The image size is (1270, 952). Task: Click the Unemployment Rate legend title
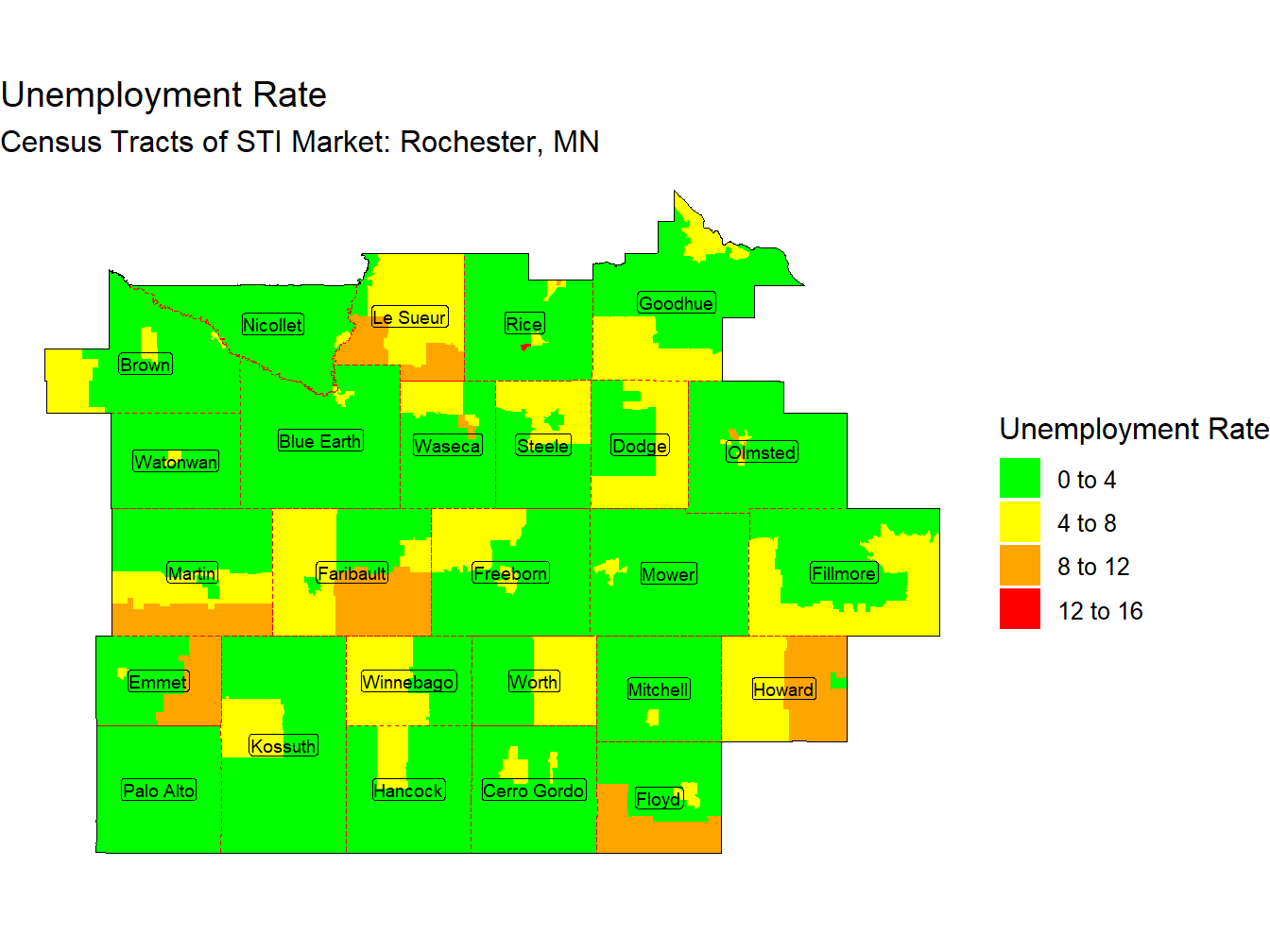(1133, 429)
